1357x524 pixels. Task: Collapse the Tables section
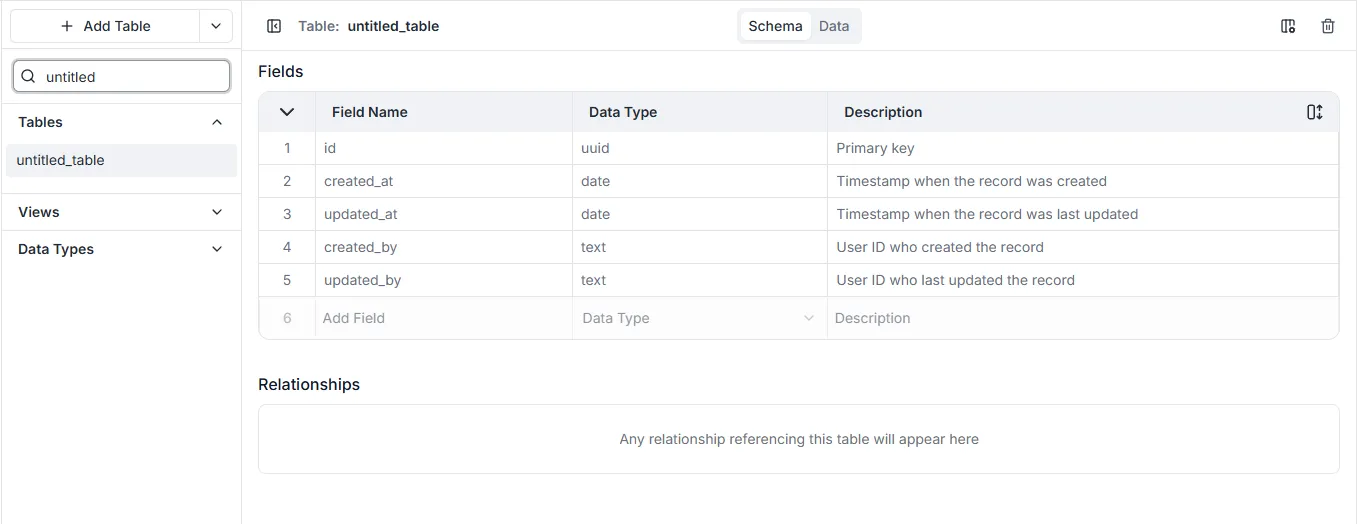tap(217, 122)
